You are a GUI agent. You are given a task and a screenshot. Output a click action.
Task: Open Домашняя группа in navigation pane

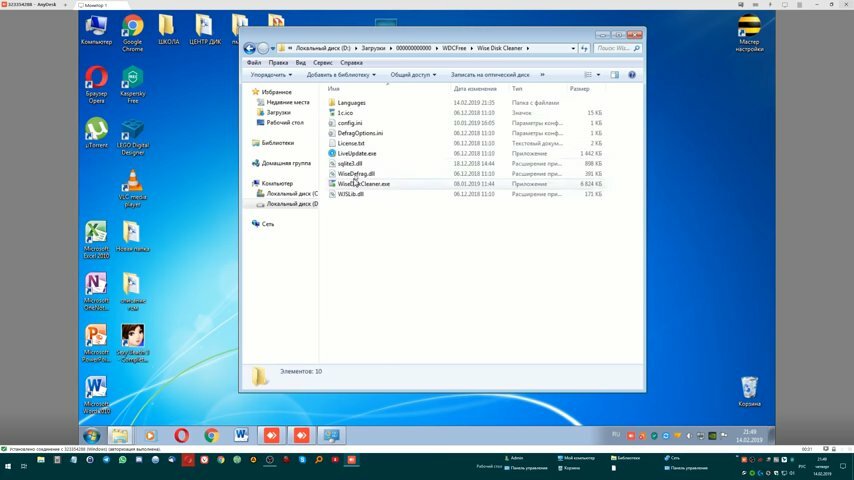(286, 163)
